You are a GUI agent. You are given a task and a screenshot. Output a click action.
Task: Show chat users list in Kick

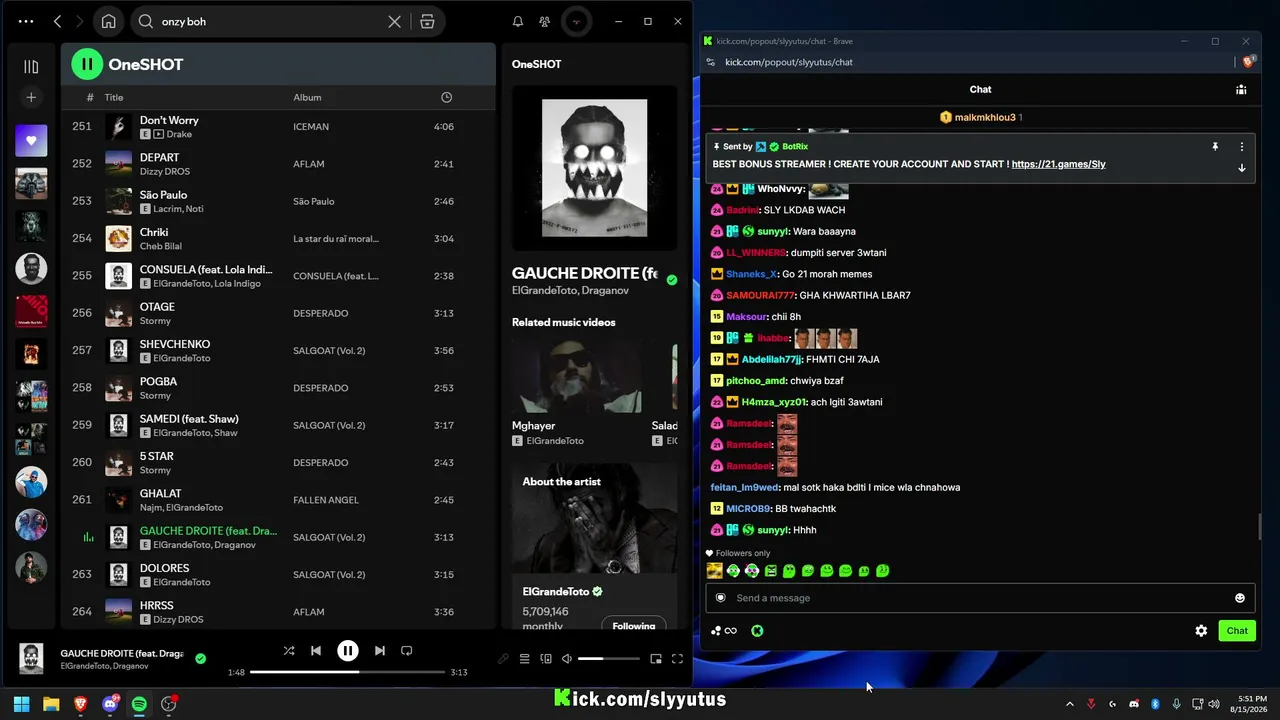(x=1241, y=89)
